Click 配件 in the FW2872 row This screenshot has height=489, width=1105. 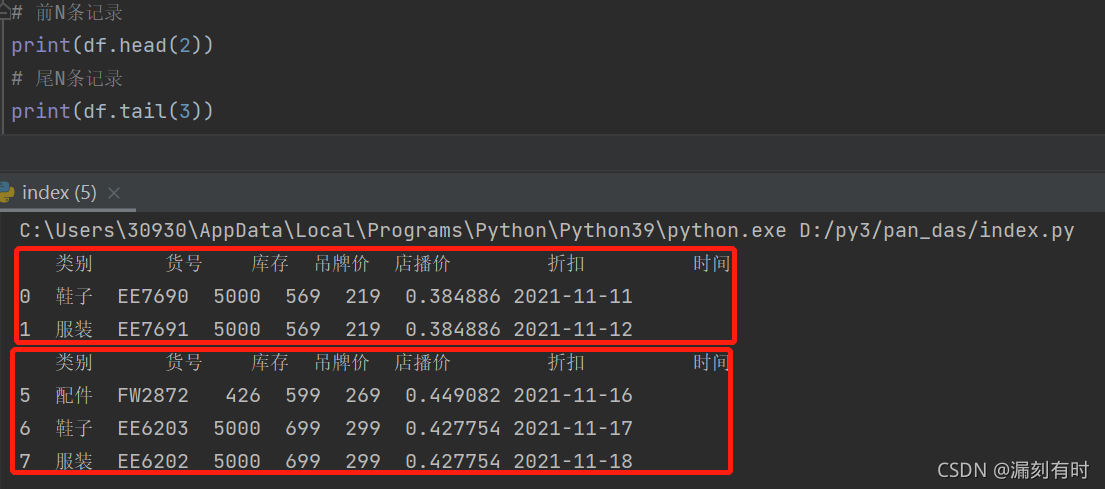click(x=74, y=396)
